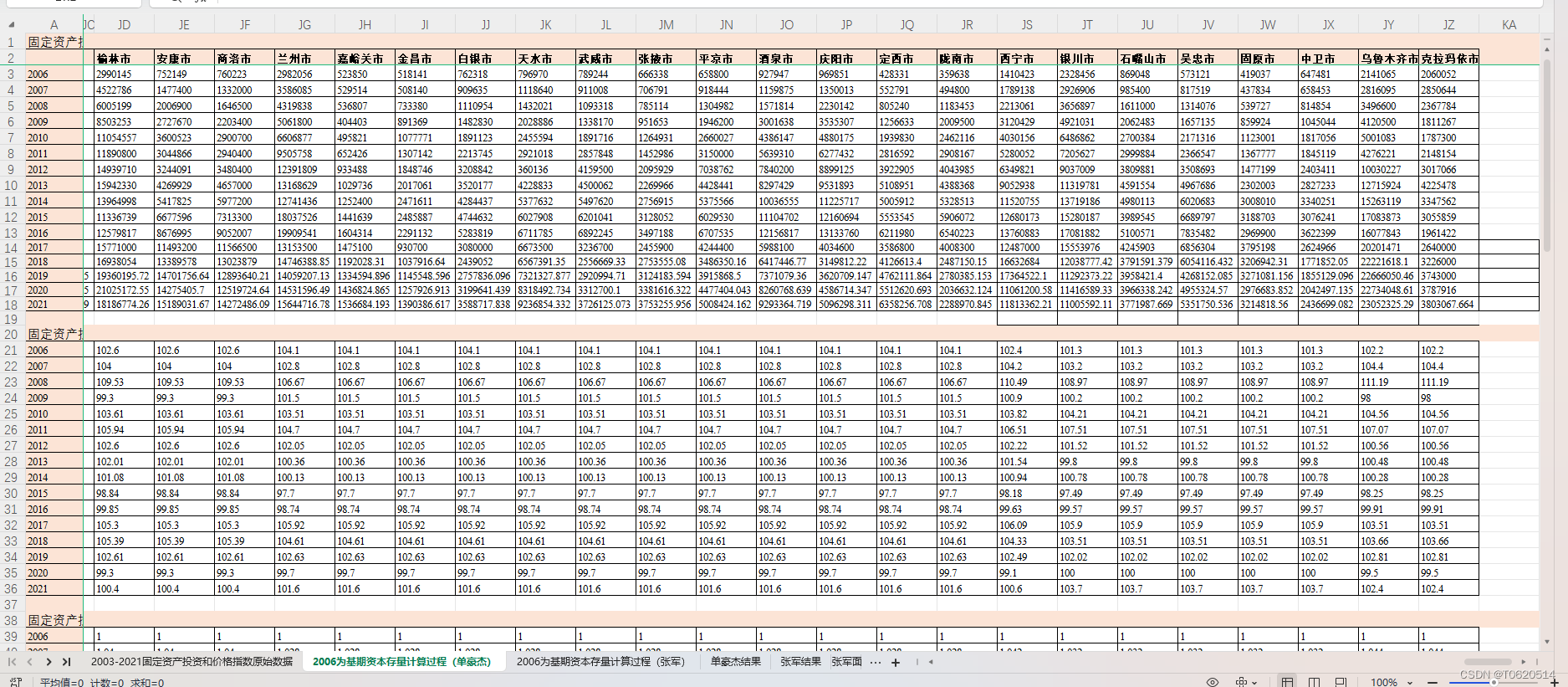Screen dimensions: 1568x687
Task: Toggle eye protection mode icon
Action: pyautogui.click(x=1213, y=682)
